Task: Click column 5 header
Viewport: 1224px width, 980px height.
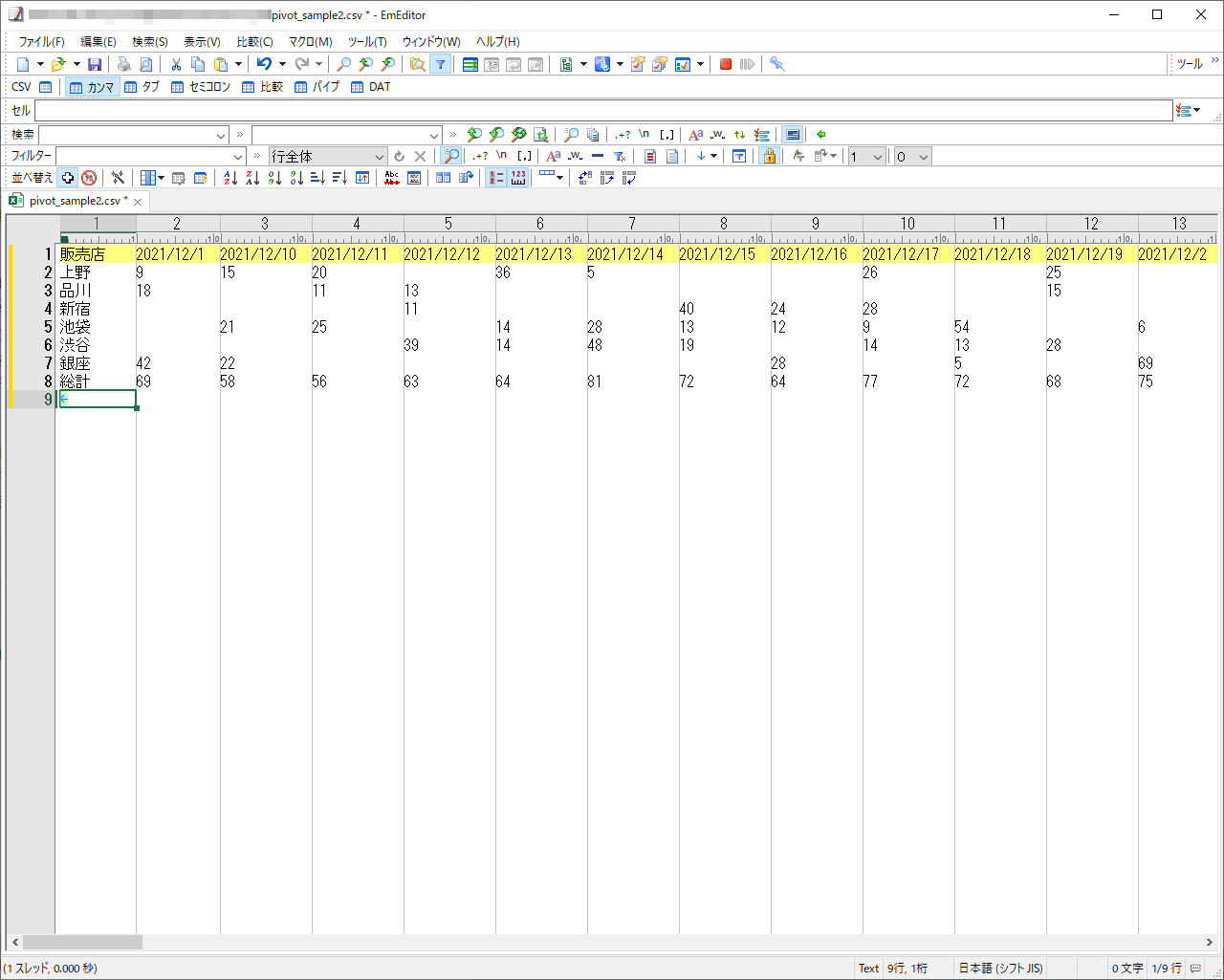Action: (448, 224)
